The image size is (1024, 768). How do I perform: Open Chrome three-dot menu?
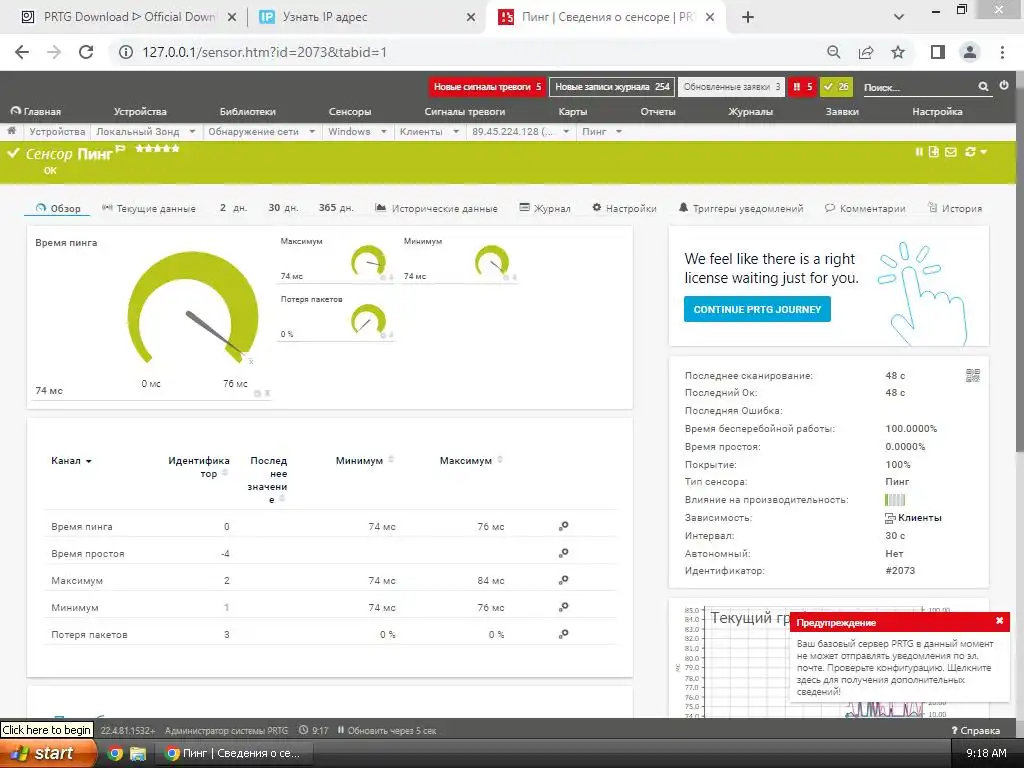point(1002,52)
